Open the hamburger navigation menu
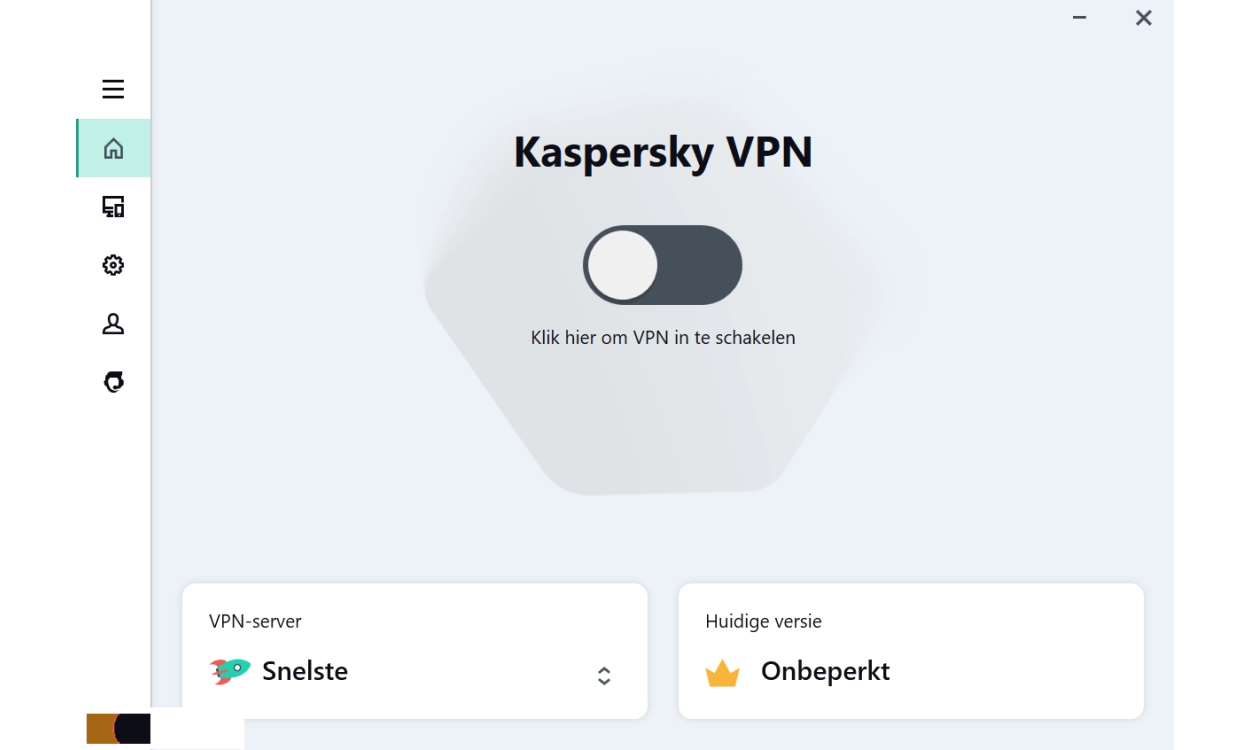The image size is (1250, 750). click(x=113, y=89)
